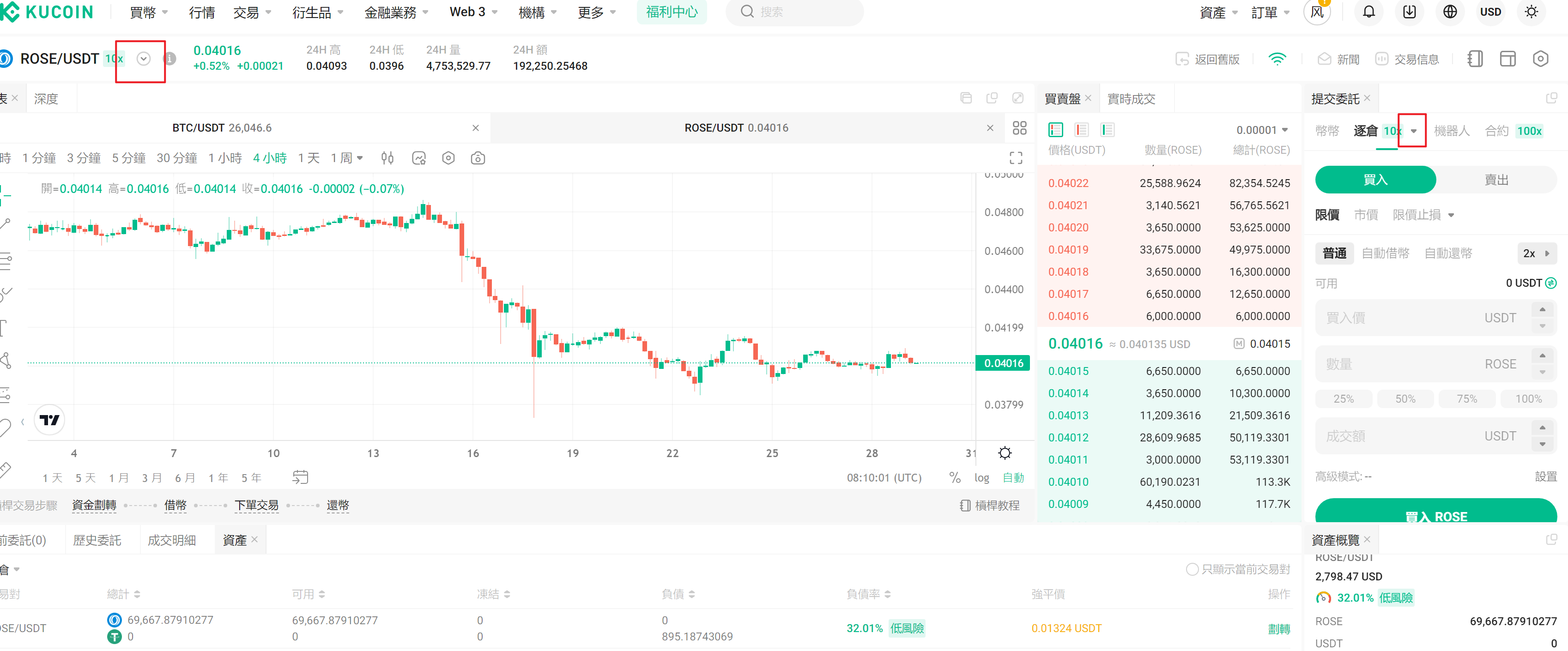Open chart settings in toolbar
Screen dimensions: 1568x651
448,158
